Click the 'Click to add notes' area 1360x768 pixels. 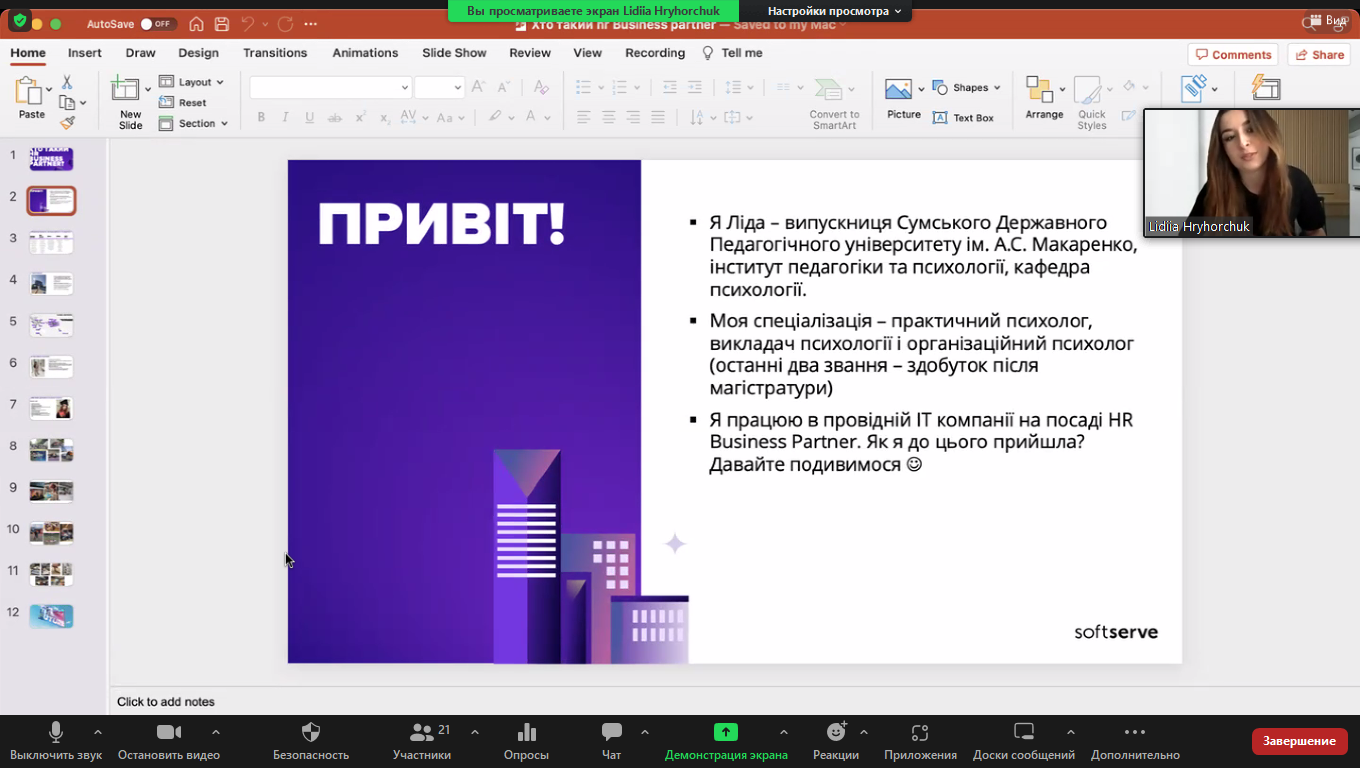click(166, 702)
